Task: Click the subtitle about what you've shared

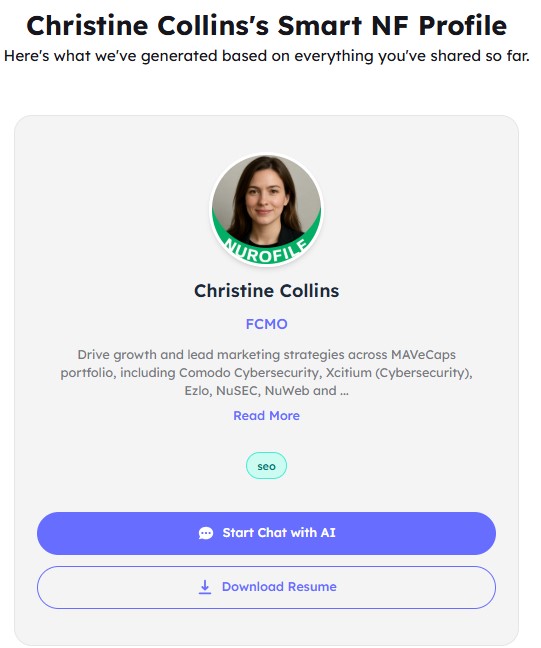Action: pyautogui.click(x=267, y=56)
